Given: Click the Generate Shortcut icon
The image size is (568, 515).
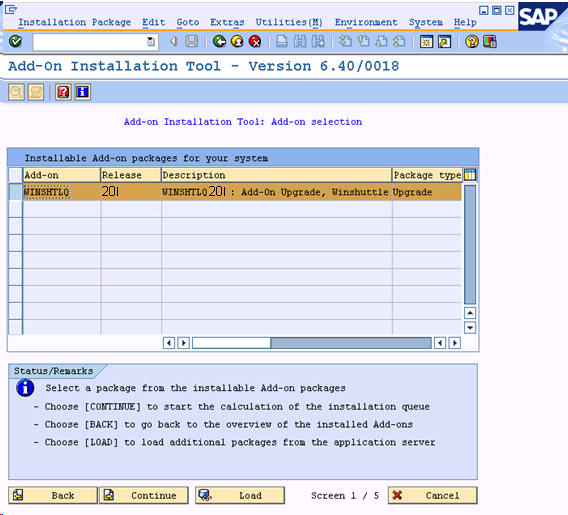Looking at the screenshot, I should pyautogui.click(x=444, y=42).
